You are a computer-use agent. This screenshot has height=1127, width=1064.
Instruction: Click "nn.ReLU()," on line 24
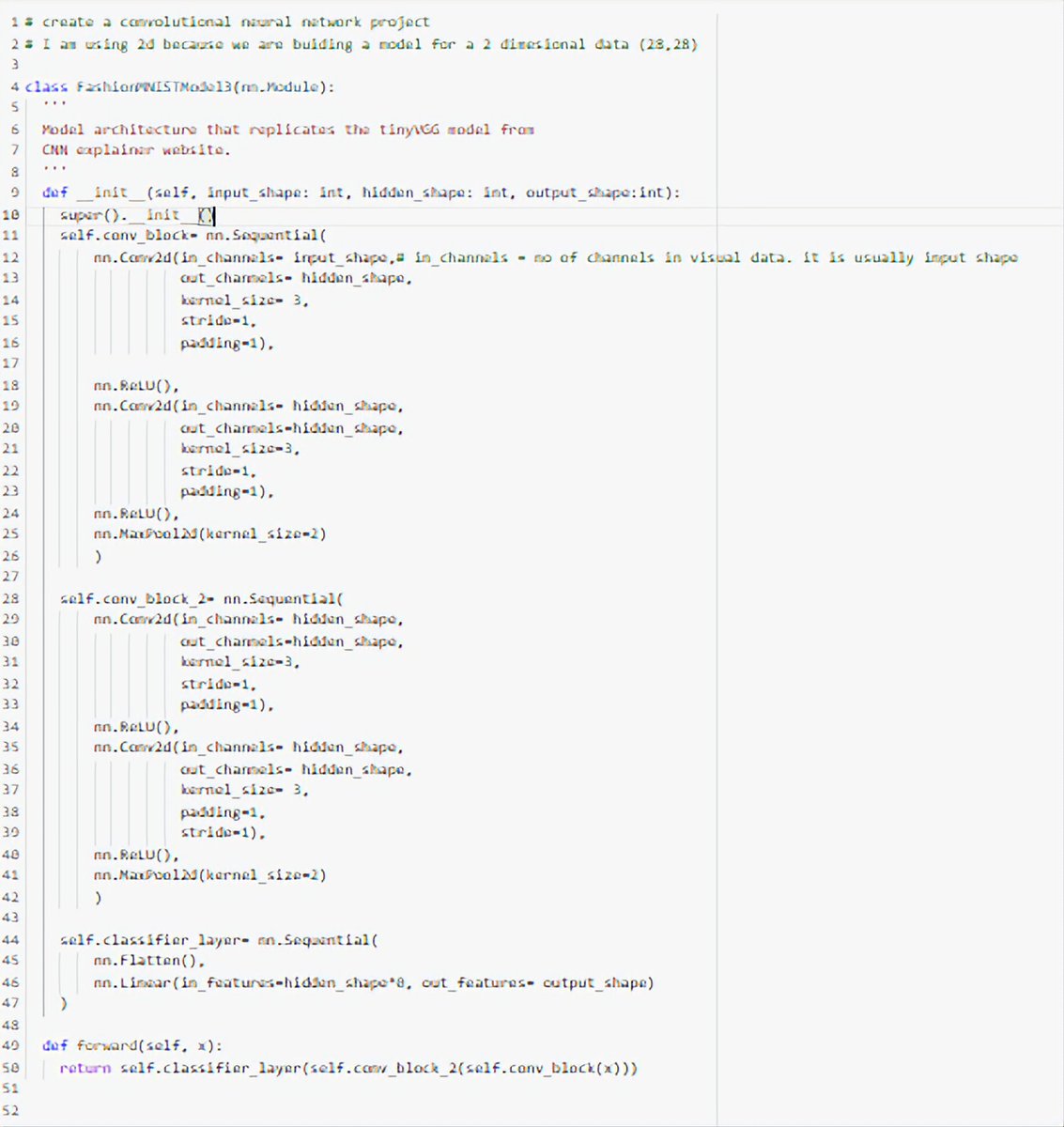coord(136,514)
